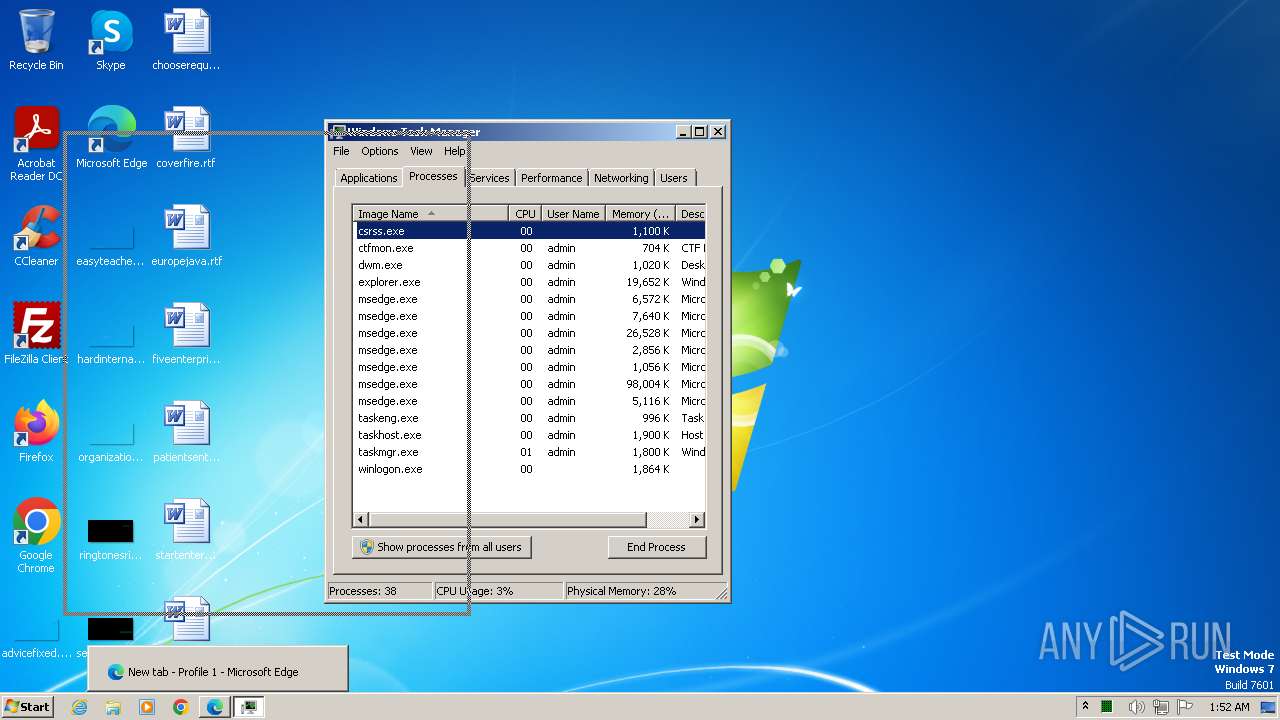1280x720 pixels.
Task: Select the startenter... document icon
Action: pos(186,530)
